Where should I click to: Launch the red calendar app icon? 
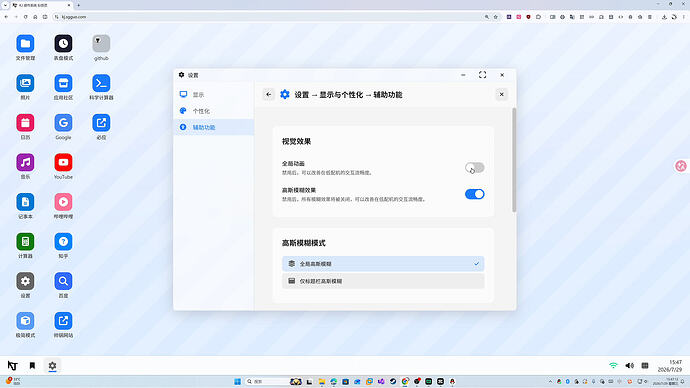click(25, 123)
